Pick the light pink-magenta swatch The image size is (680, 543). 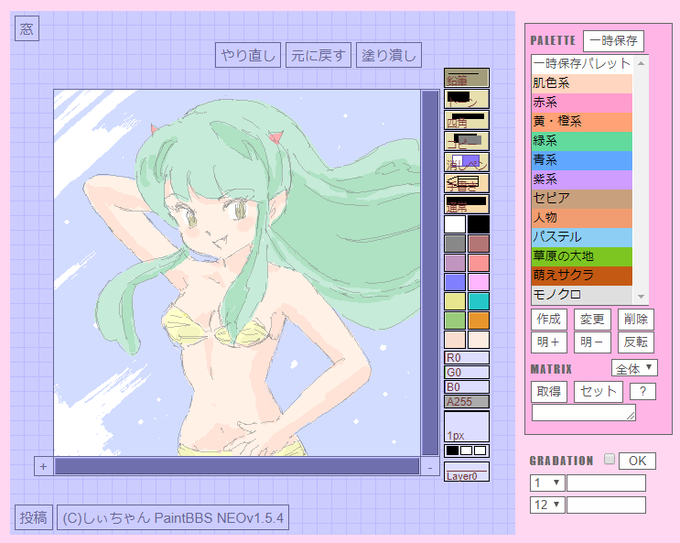pos(478,282)
